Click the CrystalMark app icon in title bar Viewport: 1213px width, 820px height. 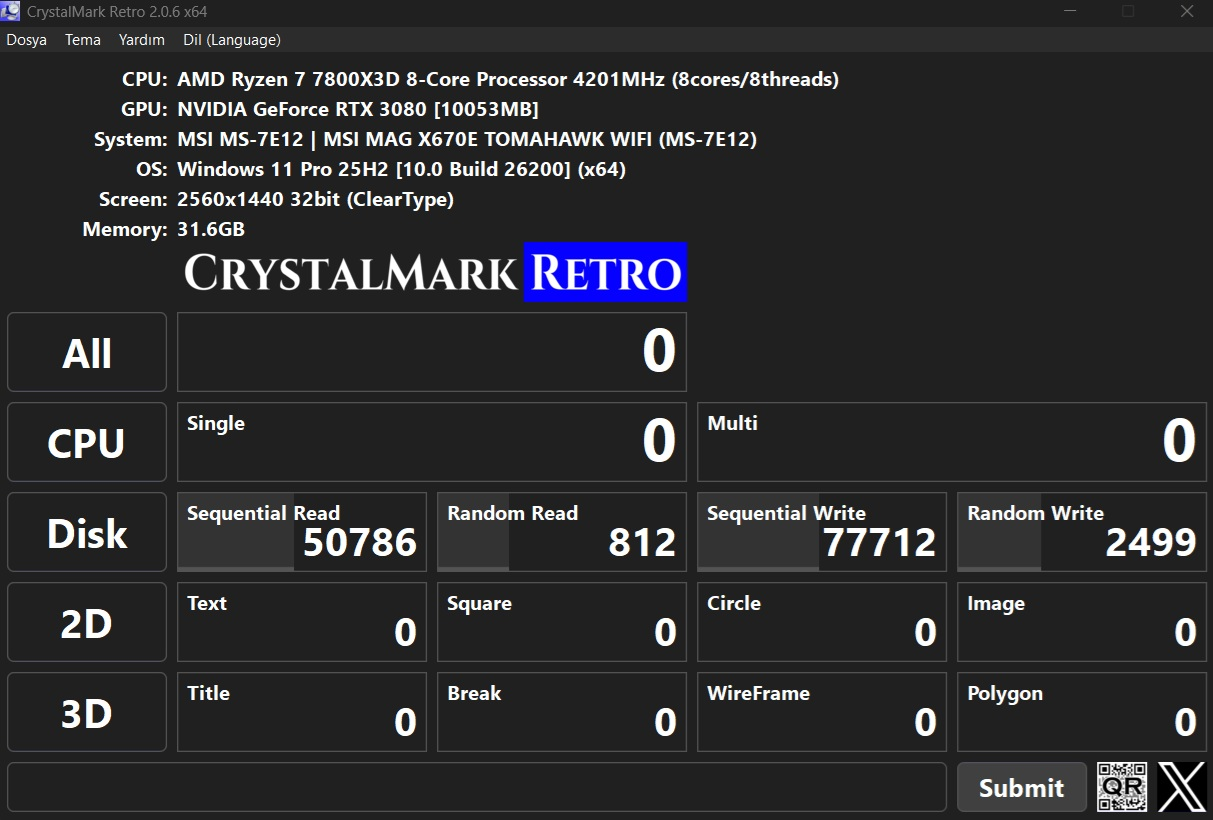[11, 12]
